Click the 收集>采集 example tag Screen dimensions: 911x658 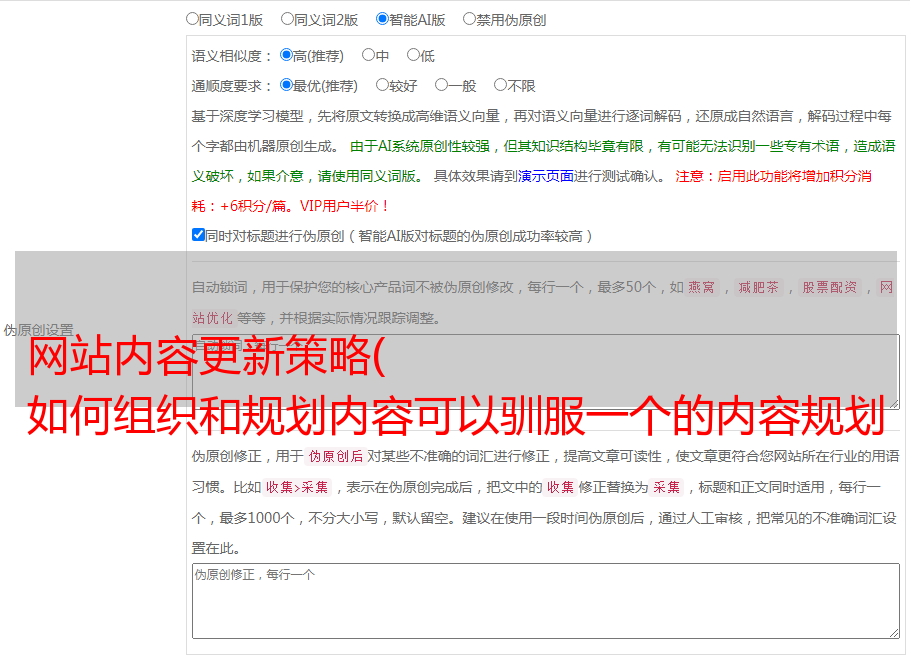(x=297, y=487)
